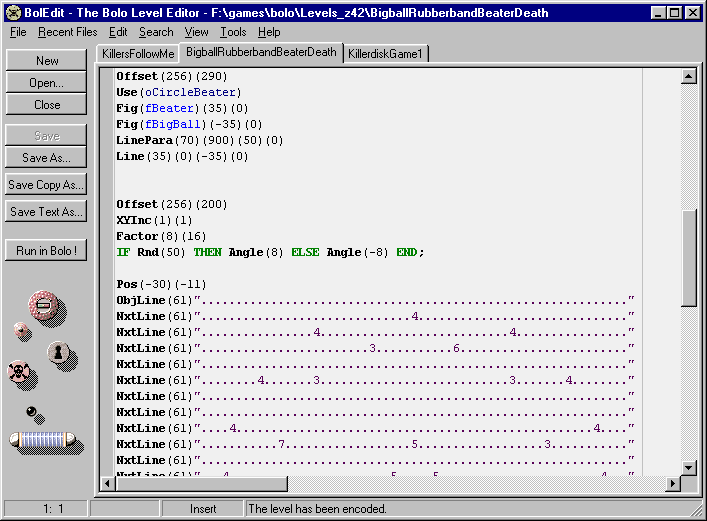Click the Open... button
707x521 pixels.
pos(46,83)
